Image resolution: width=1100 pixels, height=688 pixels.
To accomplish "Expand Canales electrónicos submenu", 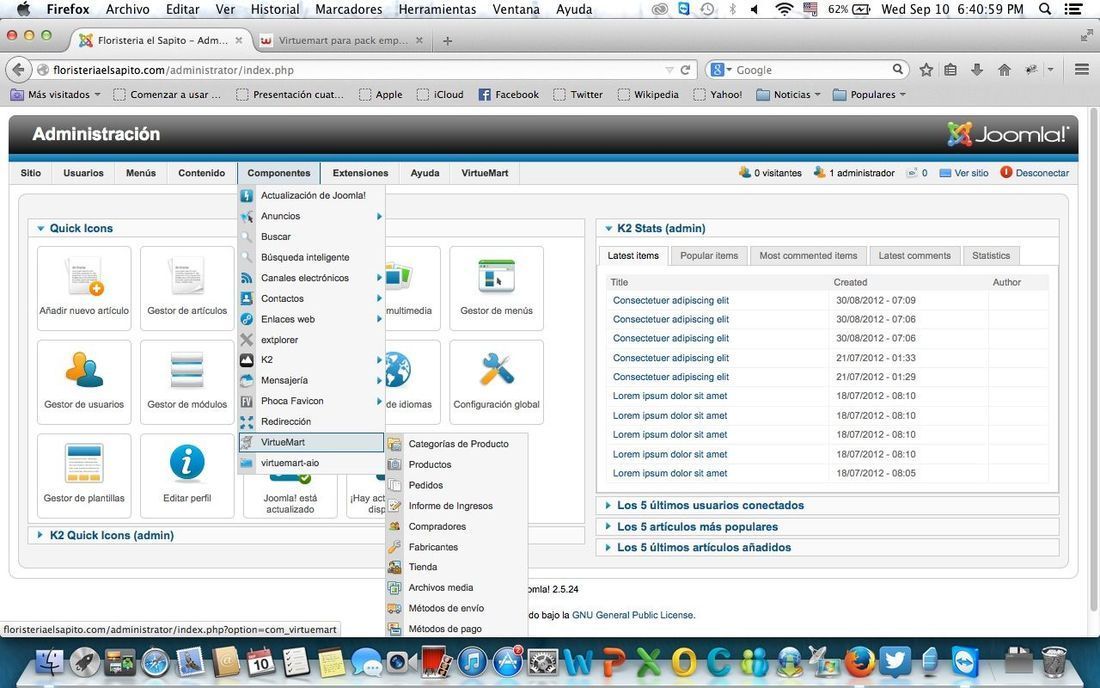I will 311,278.
